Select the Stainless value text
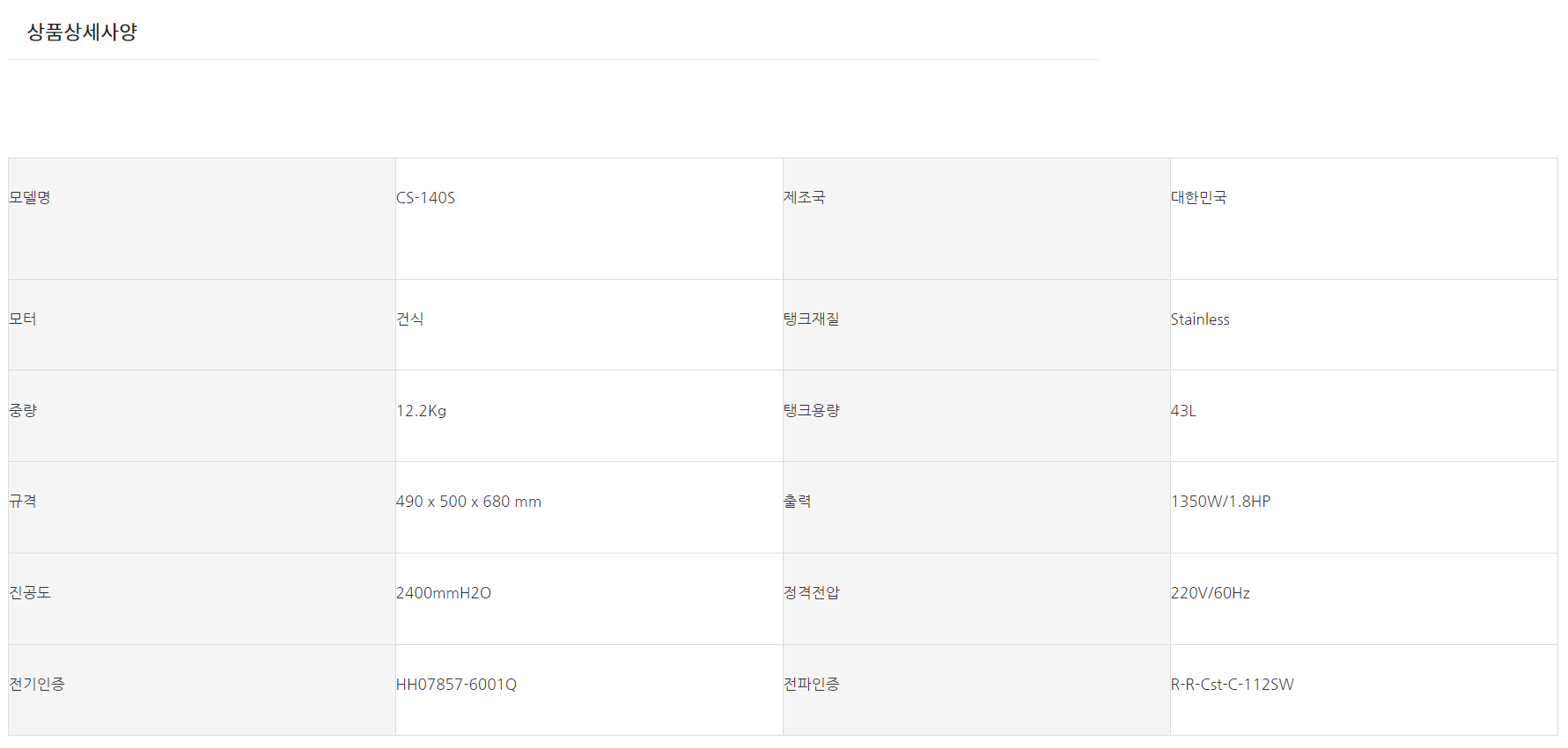The width and height of the screenshot is (1568, 748). pos(1199,319)
